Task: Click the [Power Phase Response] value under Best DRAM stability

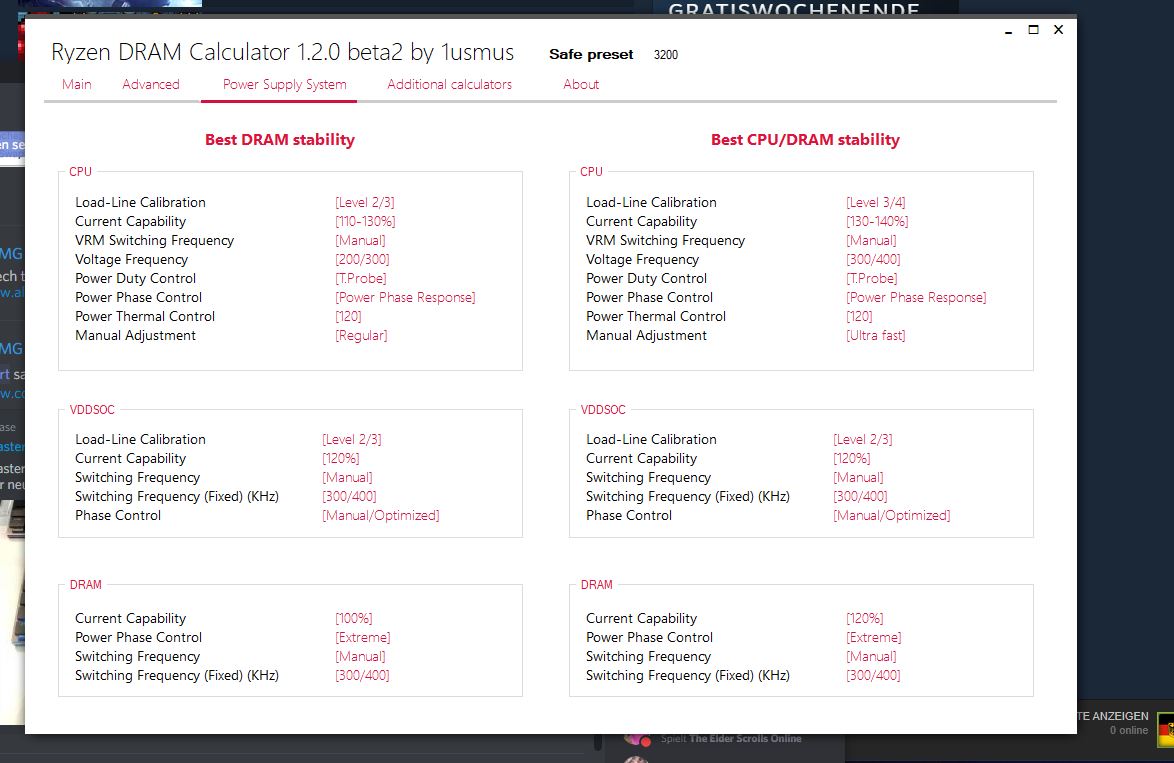Action: point(405,297)
